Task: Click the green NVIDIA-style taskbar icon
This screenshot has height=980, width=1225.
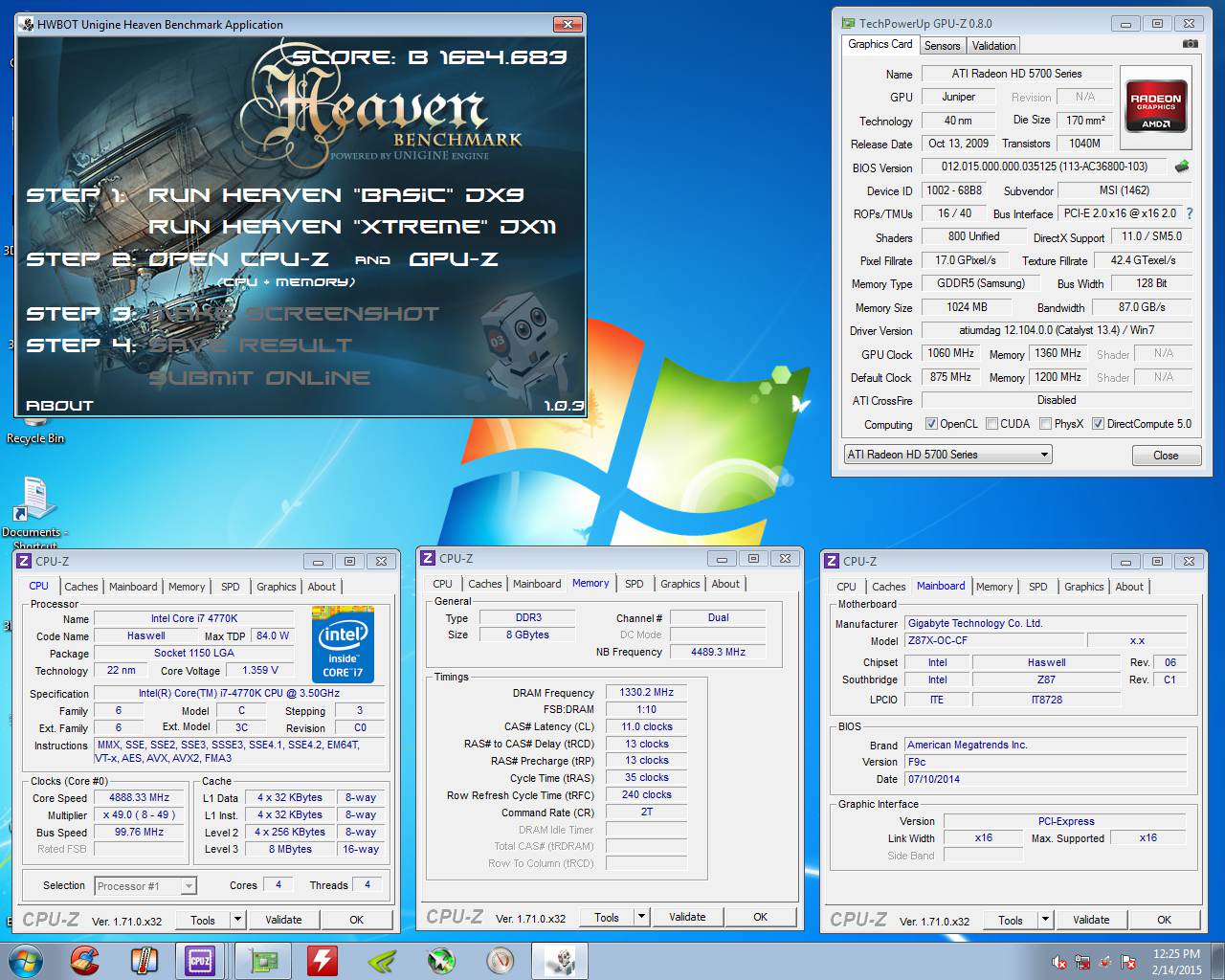Action: tap(382, 961)
